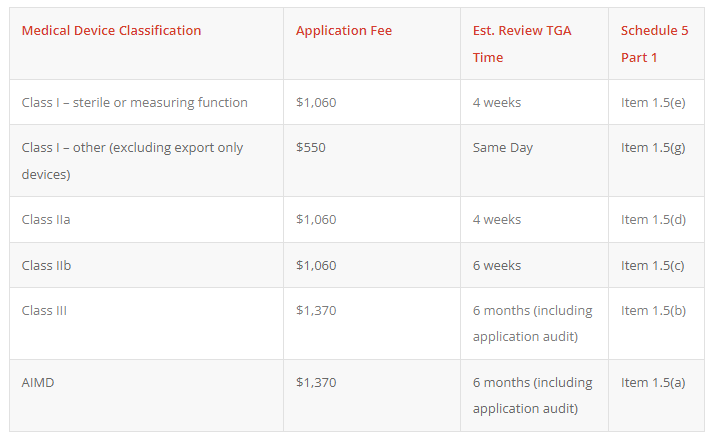The width and height of the screenshot is (714, 442).
Task: Click the Schedule 5 Part 1 header
Action: point(654,44)
